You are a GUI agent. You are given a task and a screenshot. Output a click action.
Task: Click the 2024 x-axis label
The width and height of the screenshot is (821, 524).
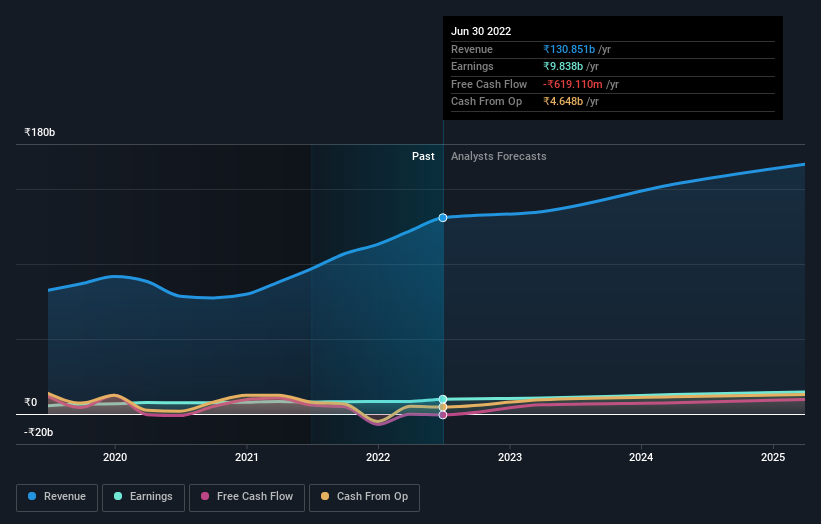(641, 458)
